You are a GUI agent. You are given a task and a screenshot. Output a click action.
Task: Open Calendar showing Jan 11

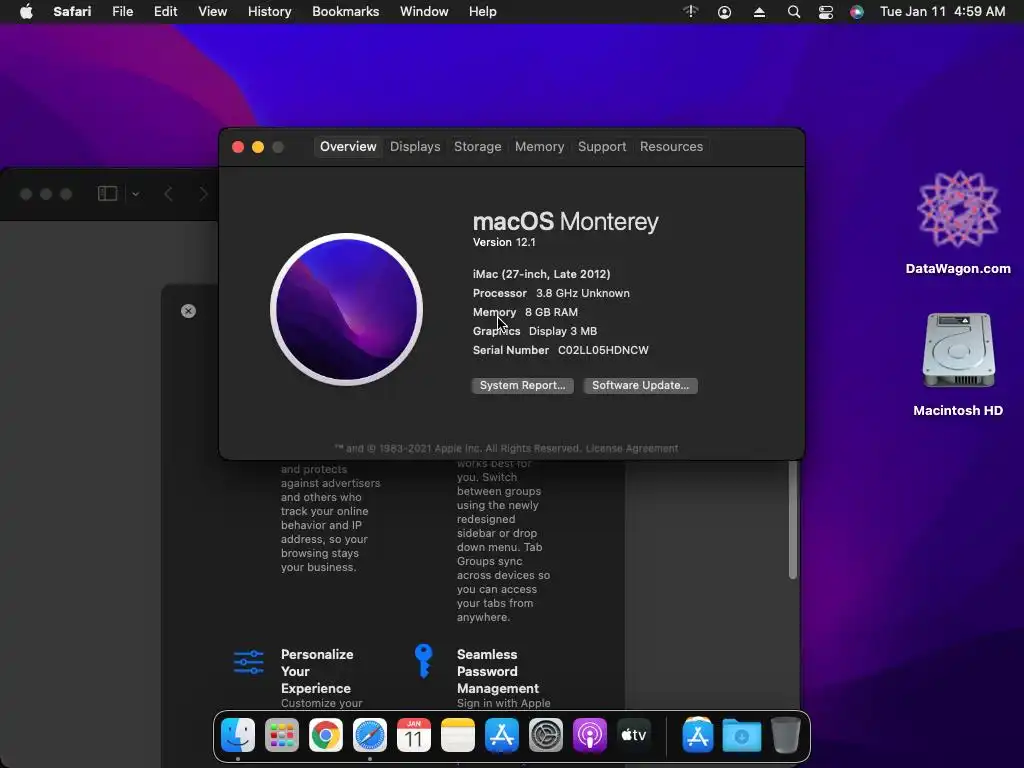coord(413,735)
